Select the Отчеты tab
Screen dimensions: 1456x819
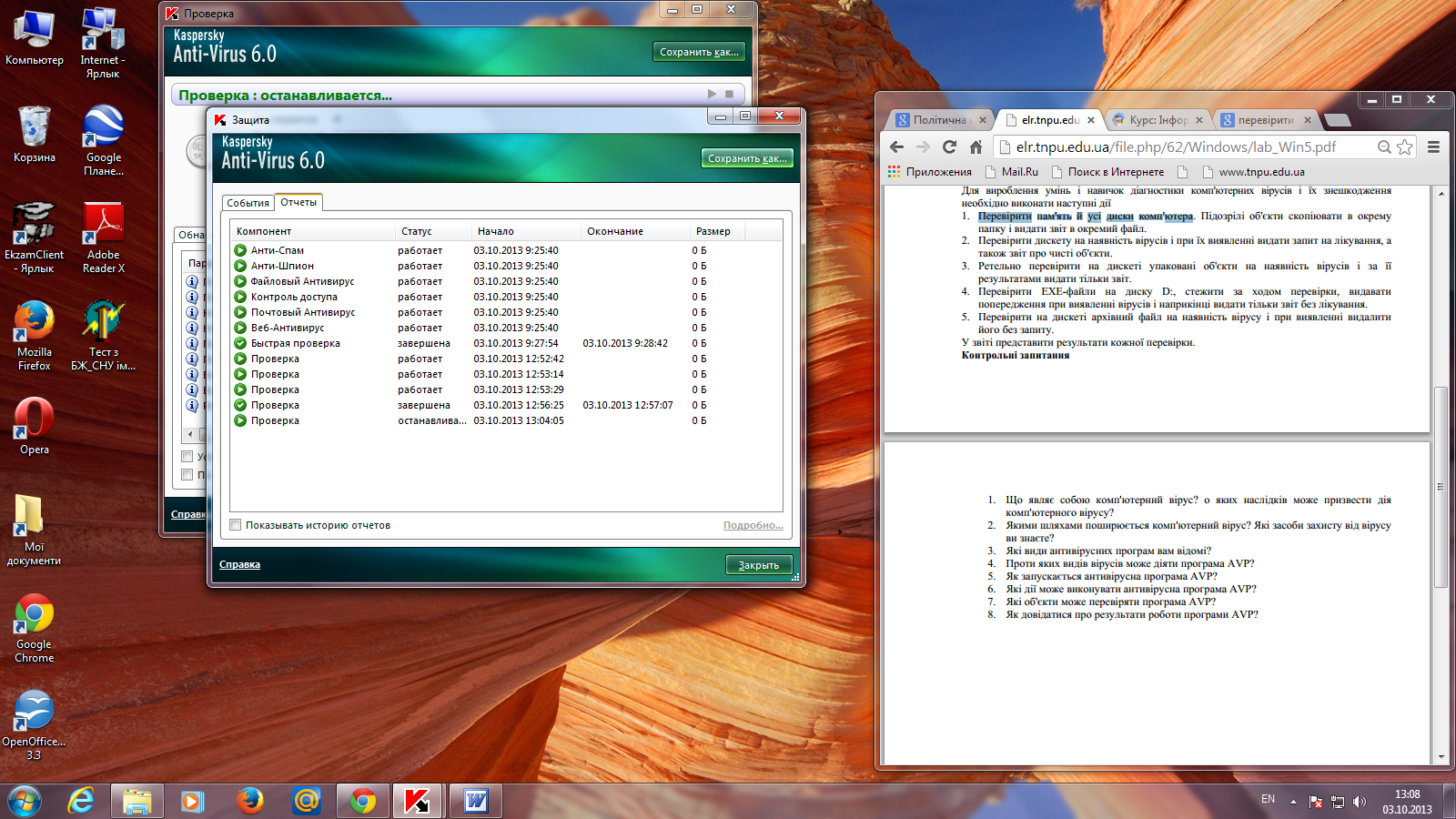[x=298, y=202]
